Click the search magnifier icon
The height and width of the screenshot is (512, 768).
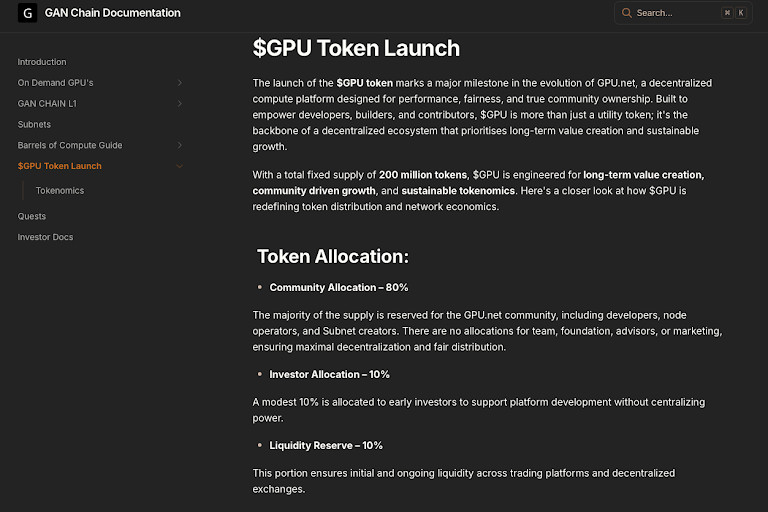[x=626, y=13]
